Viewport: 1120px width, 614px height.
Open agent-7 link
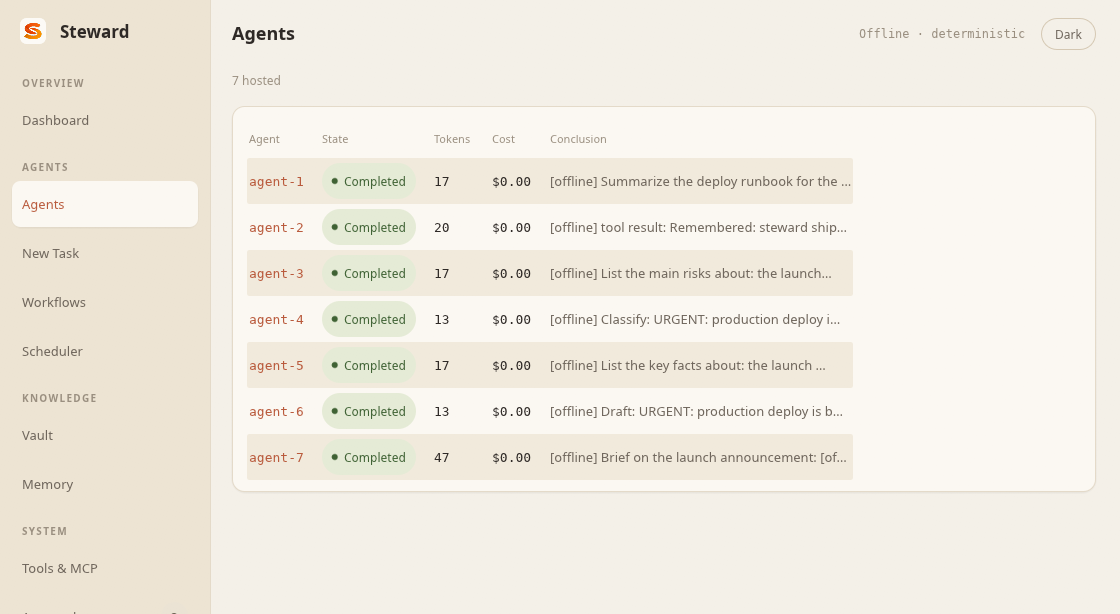(276, 458)
